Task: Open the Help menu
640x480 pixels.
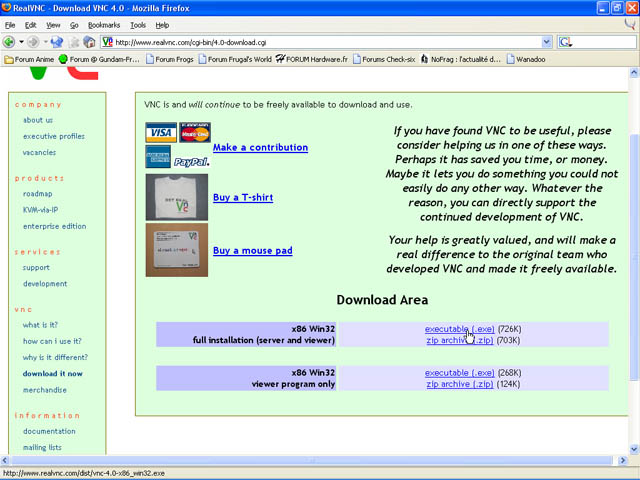Action: click(x=162, y=25)
